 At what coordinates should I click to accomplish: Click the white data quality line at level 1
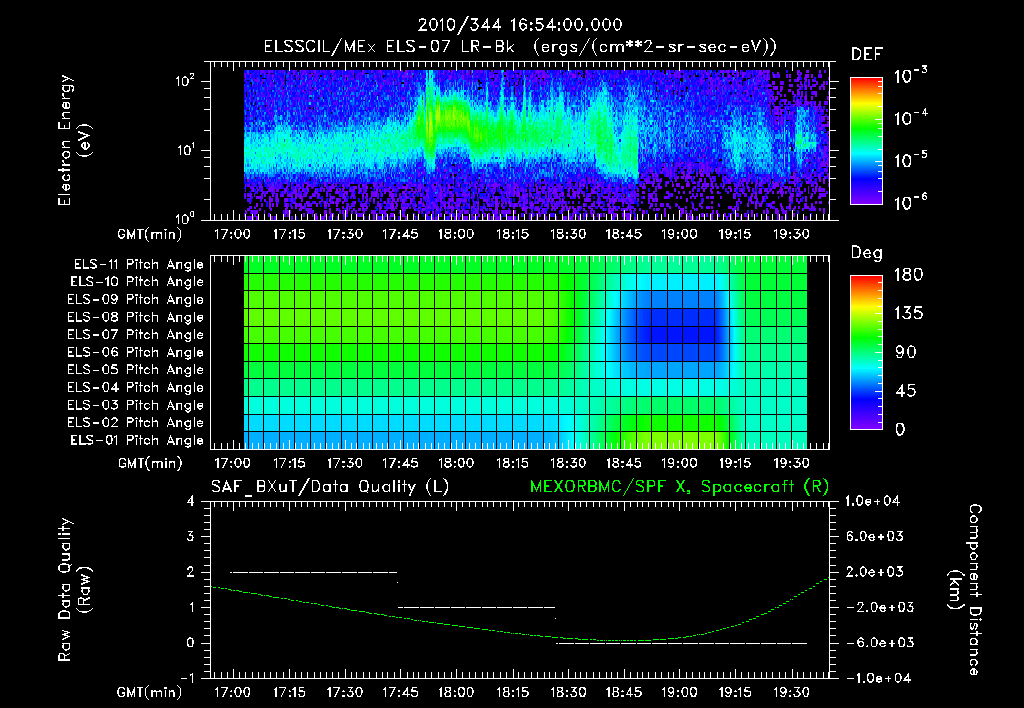pyautogui.click(x=476, y=607)
